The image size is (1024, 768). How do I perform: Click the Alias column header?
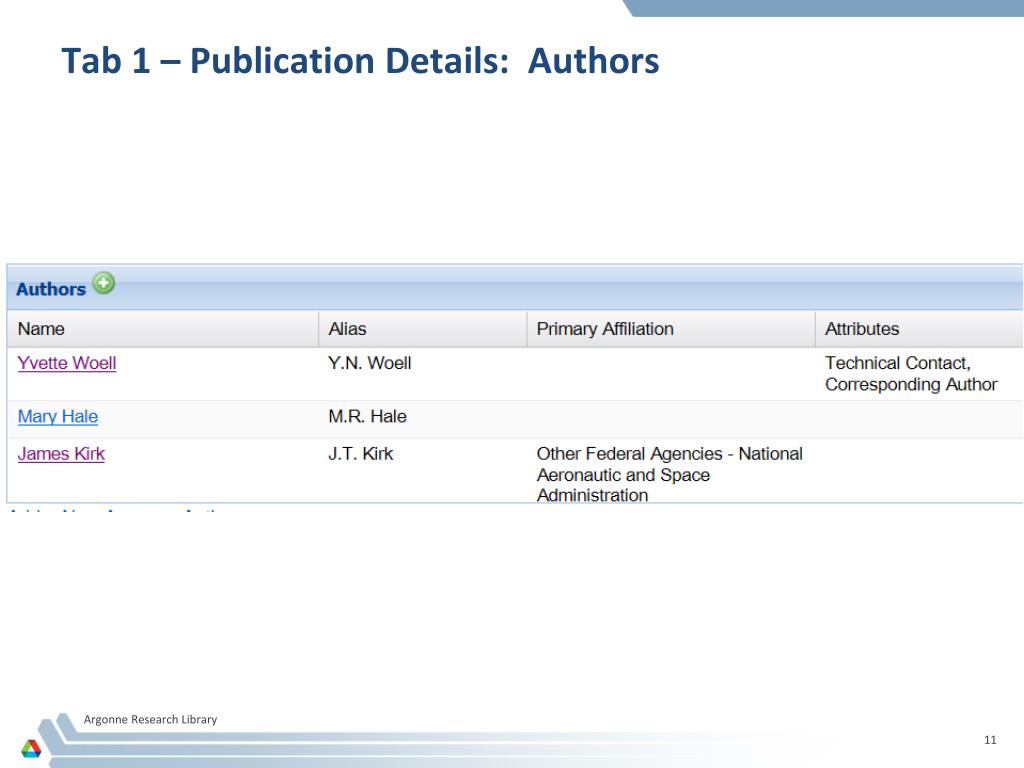423,328
